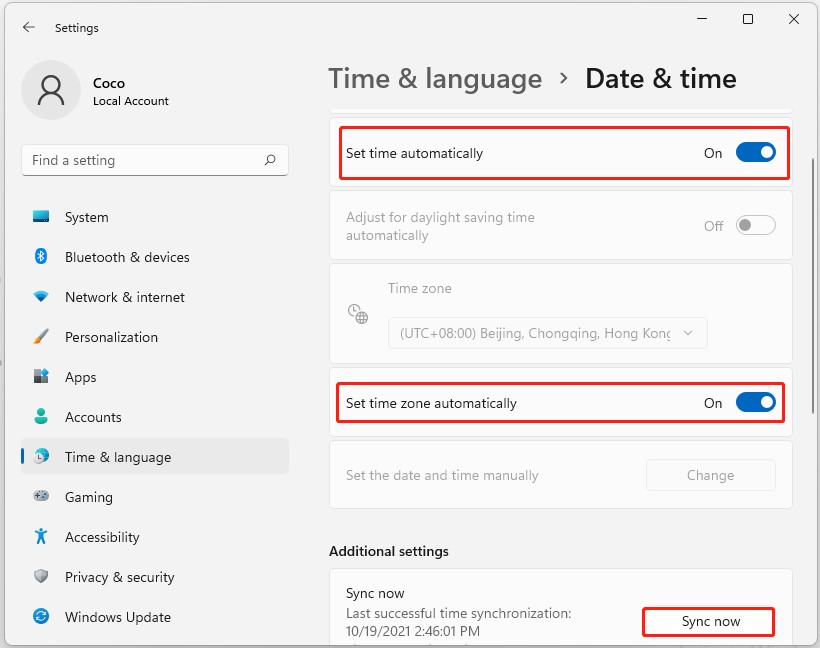Enable Adjust for daylight saving time automatically

pos(755,225)
